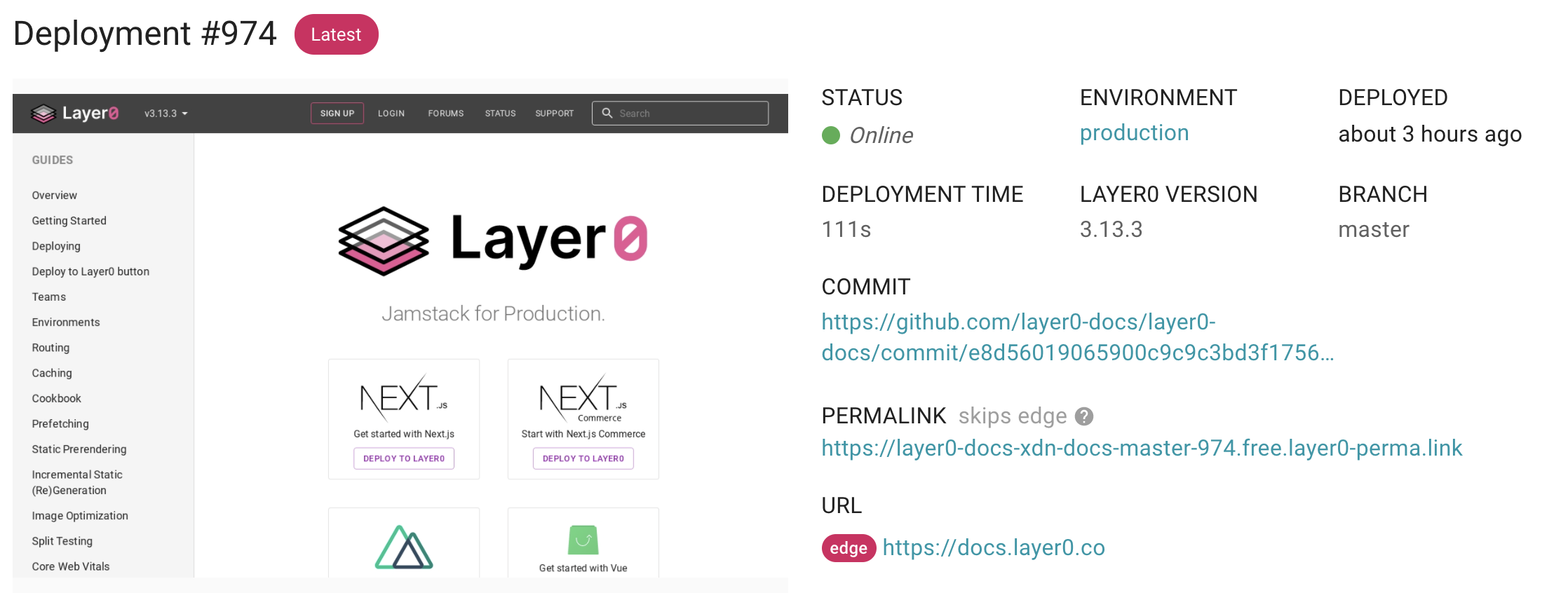Click the master branch value
The width and height of the screenshot is (1568, 607).
[1374, 229]
